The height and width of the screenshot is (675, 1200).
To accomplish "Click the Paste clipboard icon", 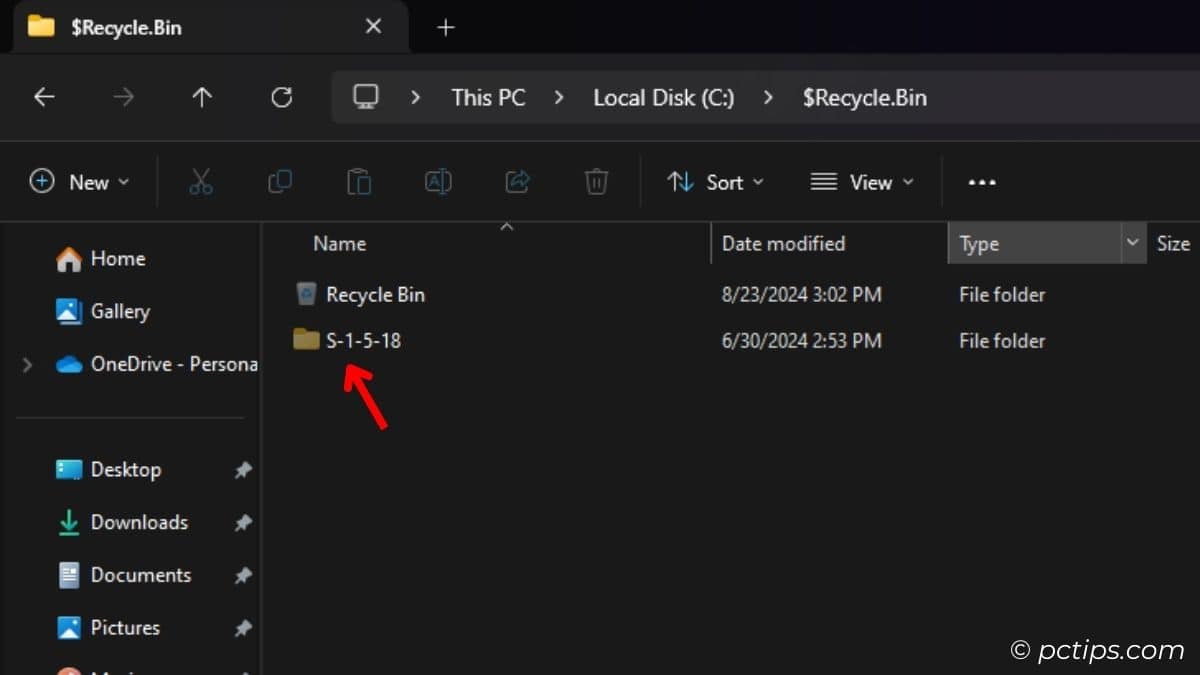I will click(359, 182).
